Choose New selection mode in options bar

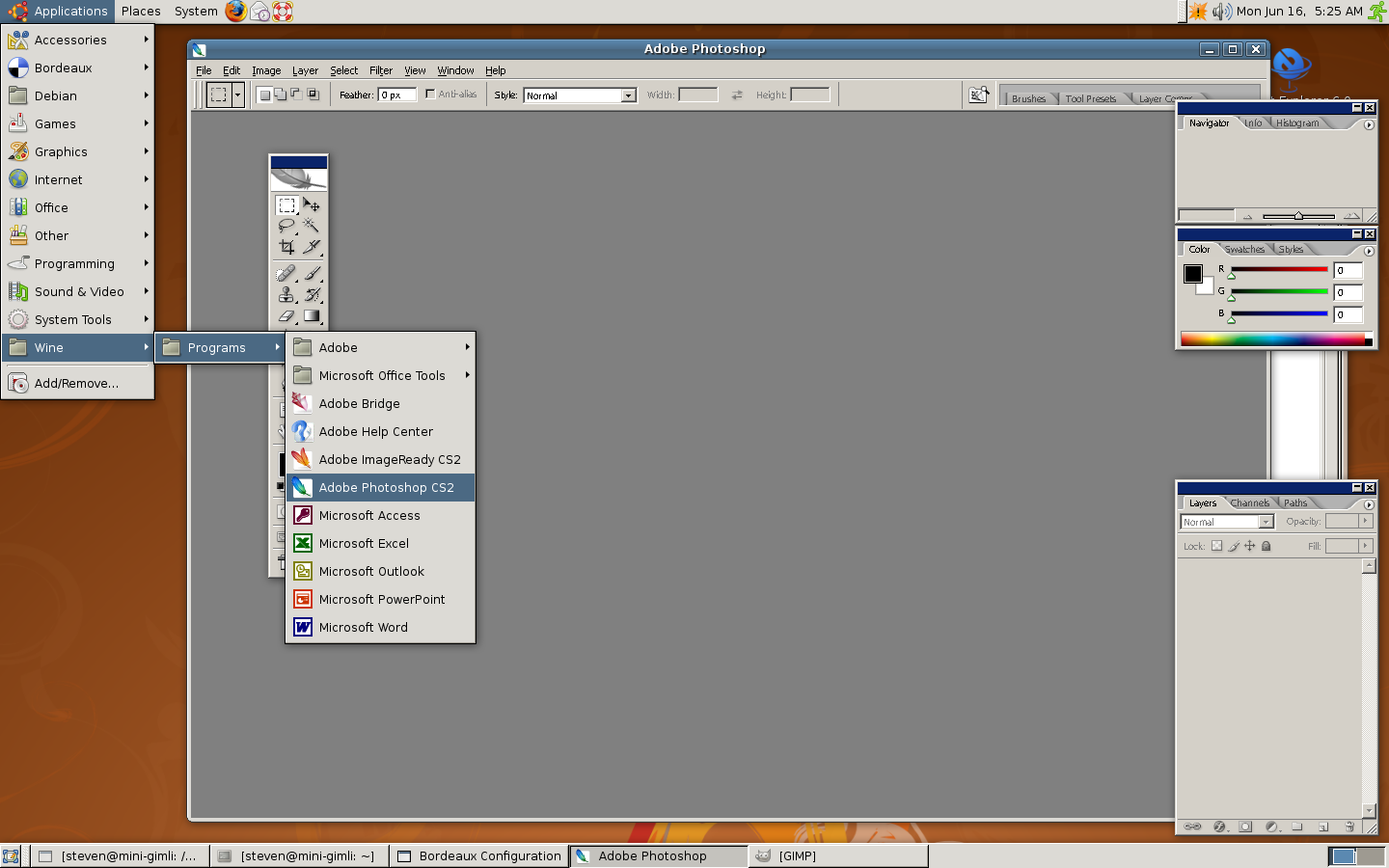point(264,95)
